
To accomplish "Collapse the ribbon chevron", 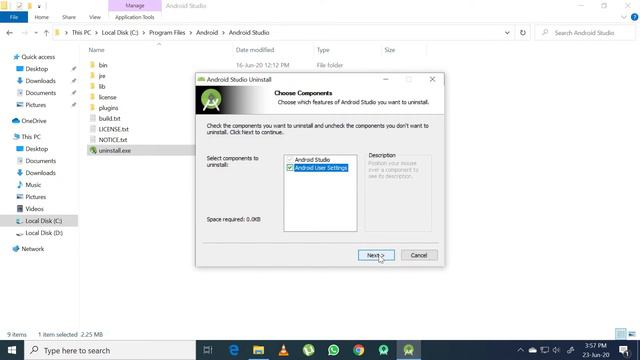I will coord(623,17).
